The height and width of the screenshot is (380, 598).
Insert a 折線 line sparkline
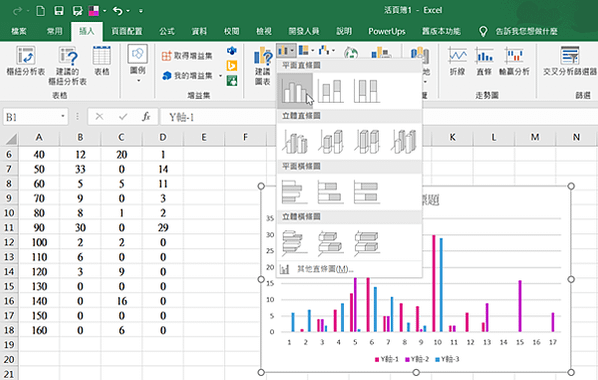point(457,61)
